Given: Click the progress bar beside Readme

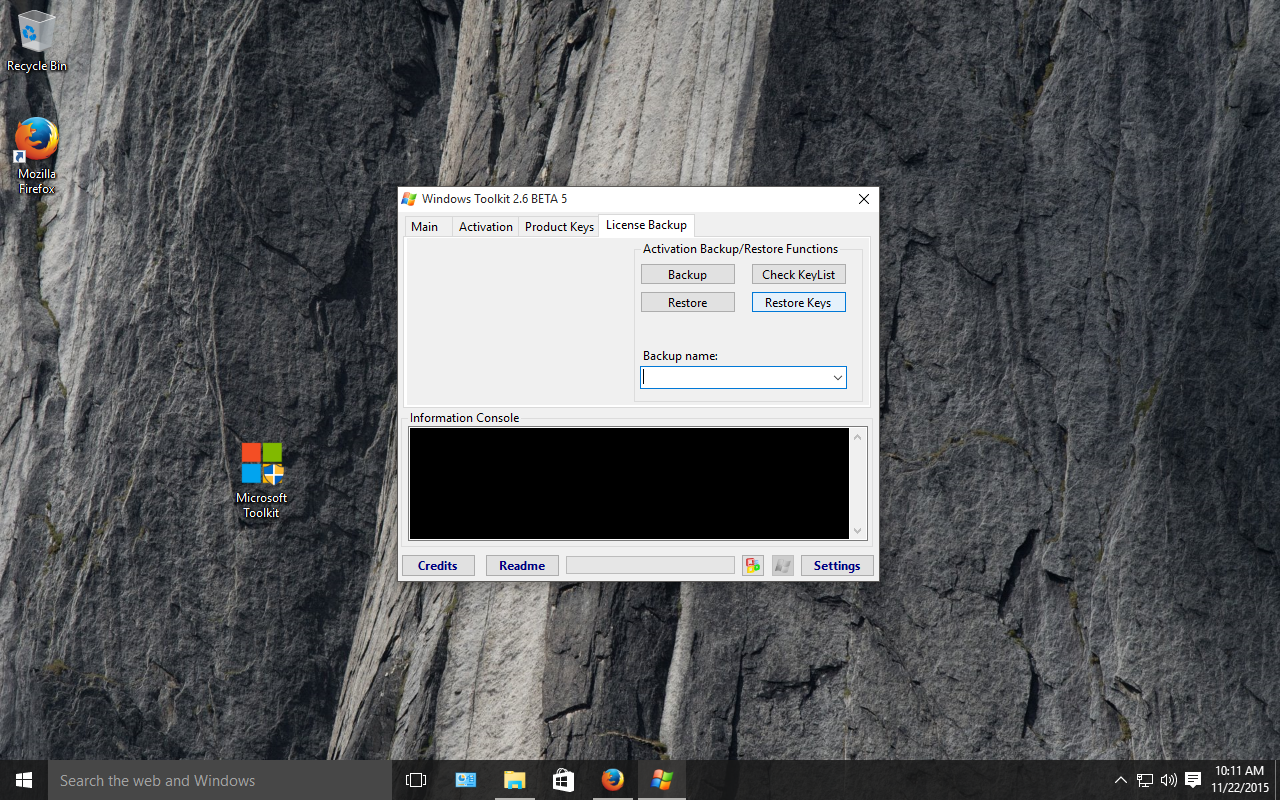Looking at the screenshot, I should [x=650, y=566].
